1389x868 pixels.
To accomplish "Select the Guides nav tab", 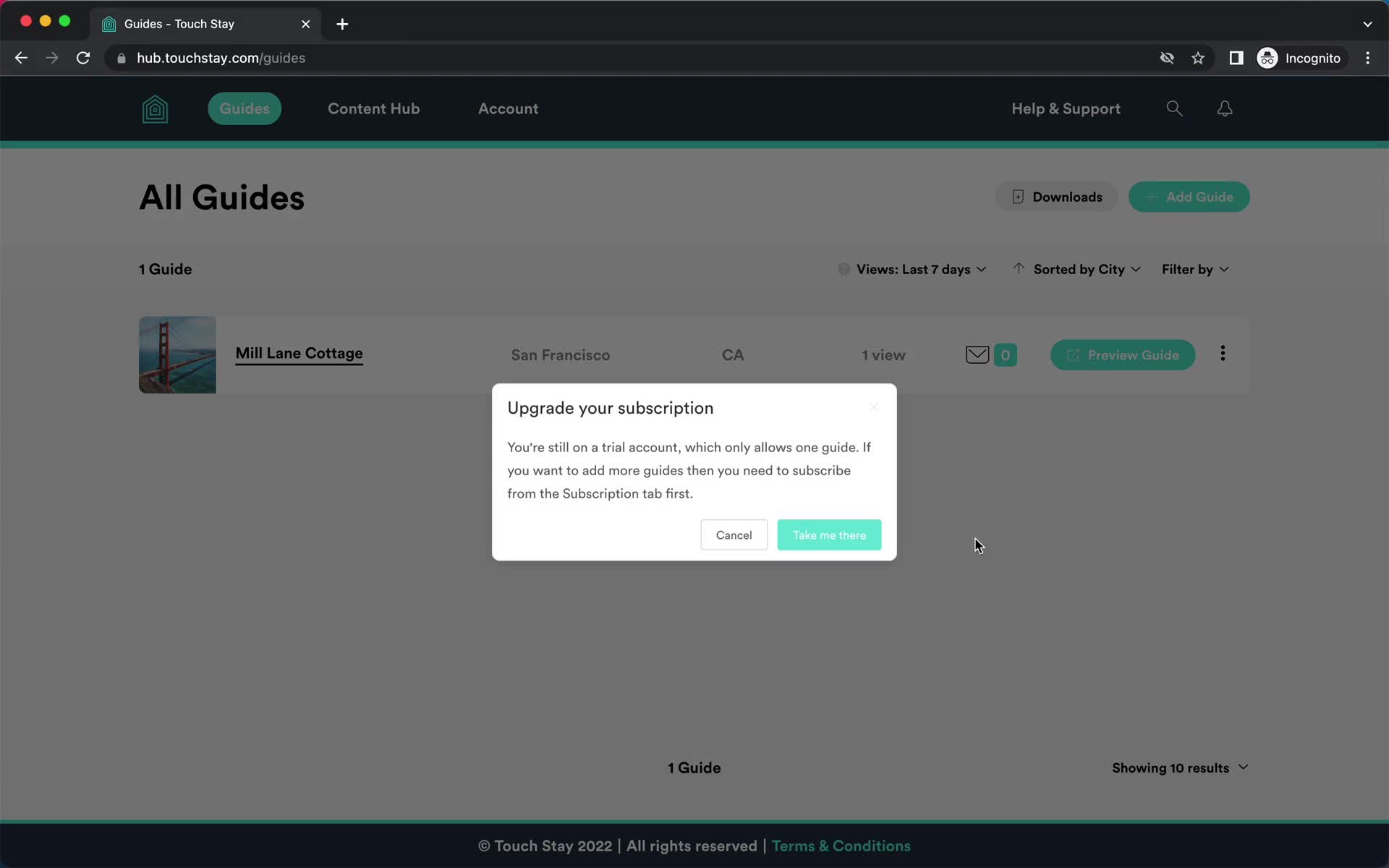I will [x=245, y=109].
